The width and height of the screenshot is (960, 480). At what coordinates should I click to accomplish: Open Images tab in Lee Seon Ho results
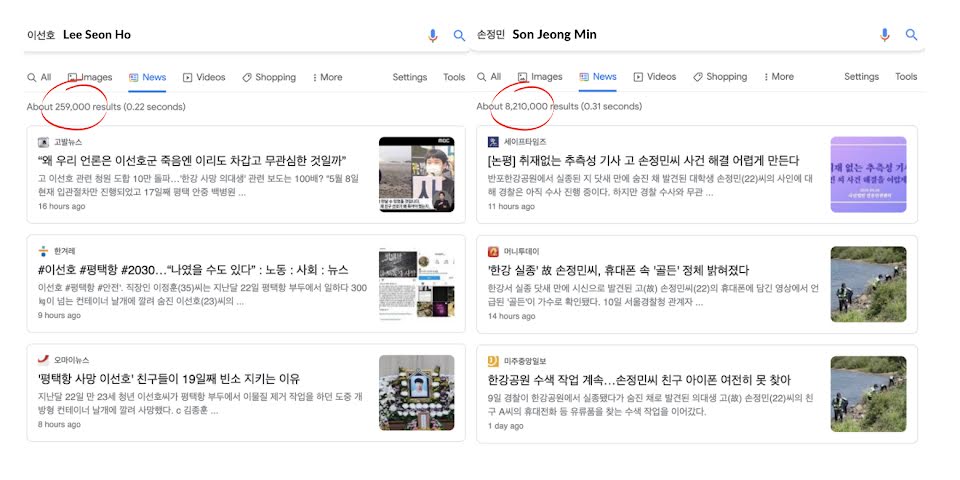pos(90,77)
